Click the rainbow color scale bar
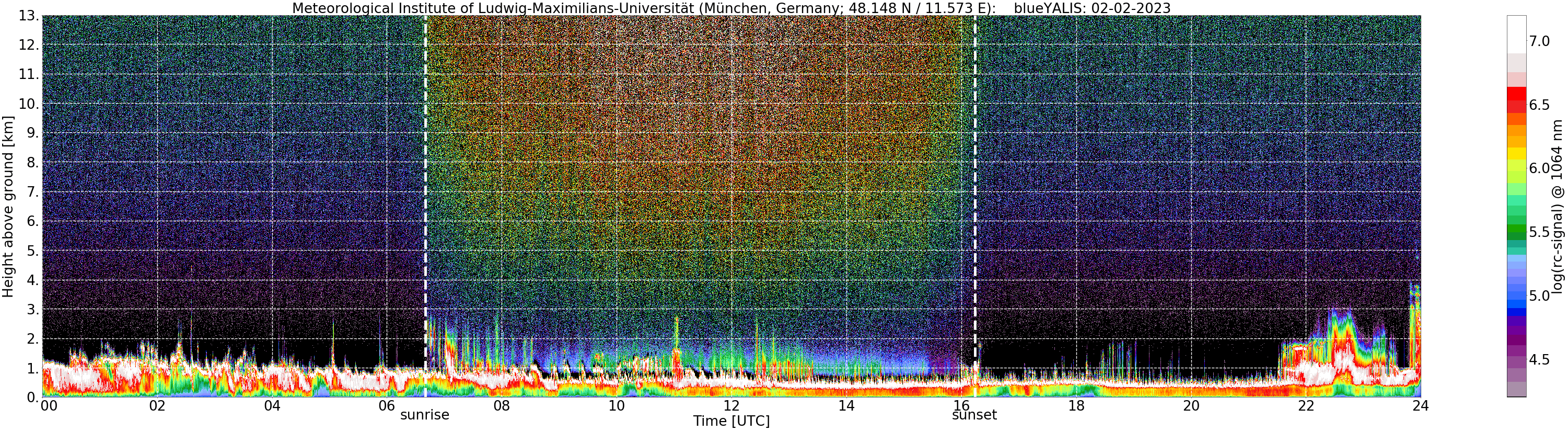Image resolution: width=1568 pixels, height=431 pixels. click(1516, 206)
